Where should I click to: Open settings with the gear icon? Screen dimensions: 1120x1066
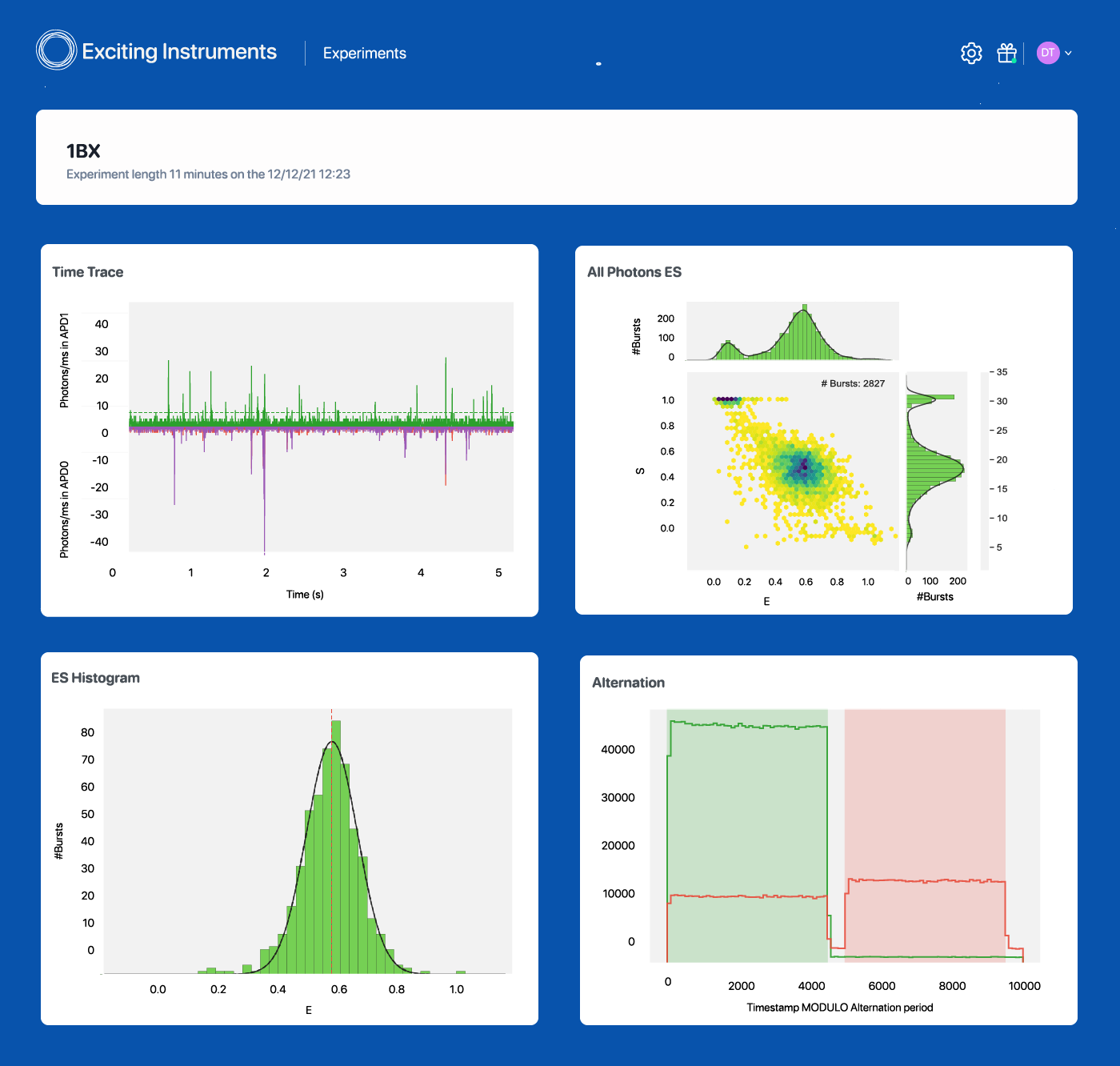[971, 53]
